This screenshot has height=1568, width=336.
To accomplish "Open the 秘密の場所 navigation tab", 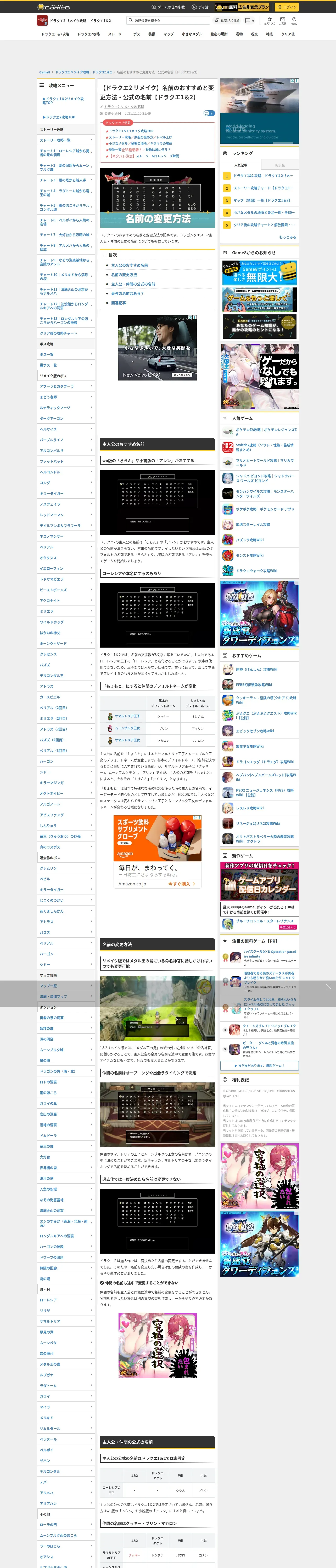I will (219, 34).
